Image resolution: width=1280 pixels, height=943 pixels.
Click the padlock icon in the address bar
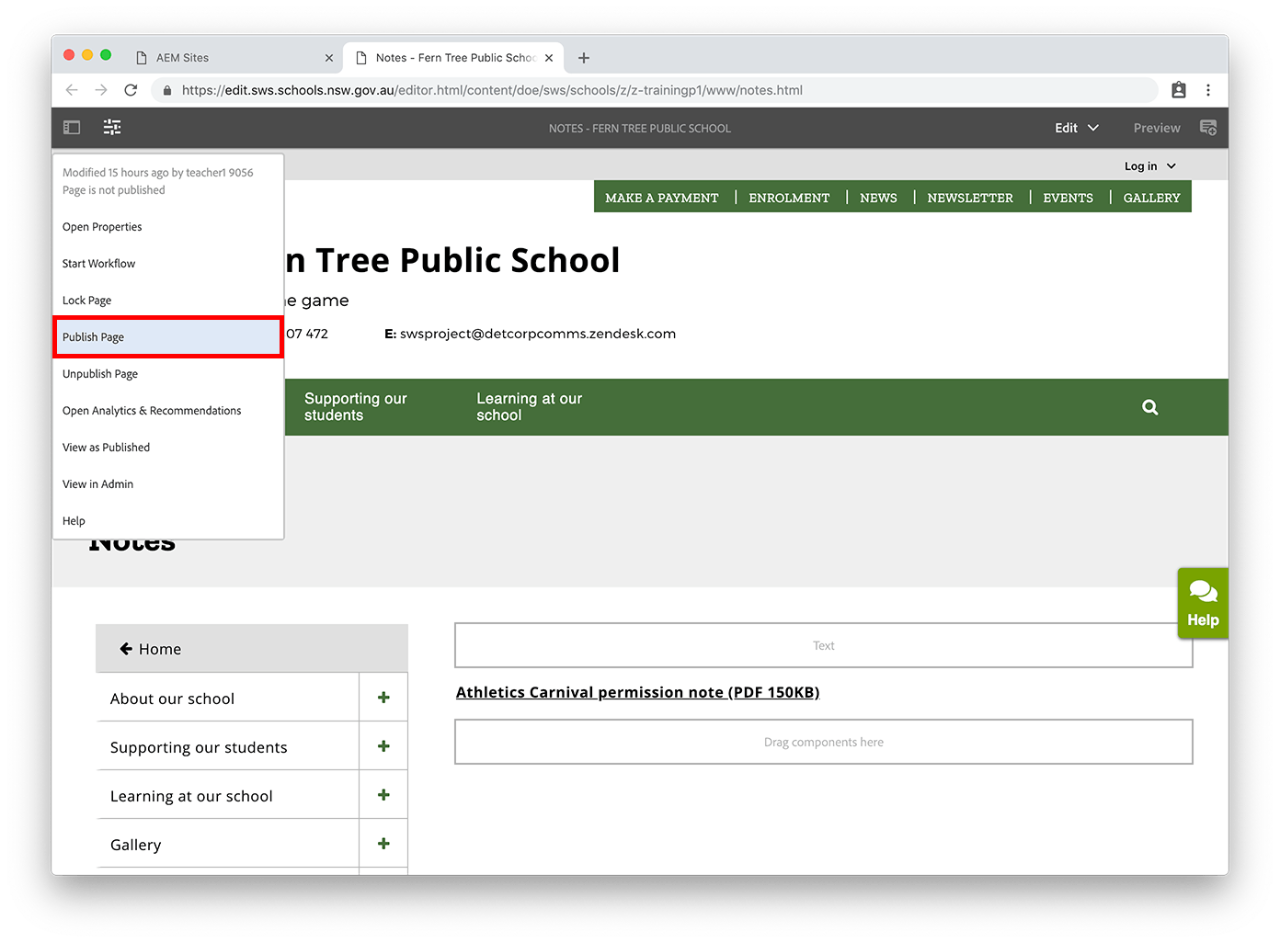click(x=167, y=90)
